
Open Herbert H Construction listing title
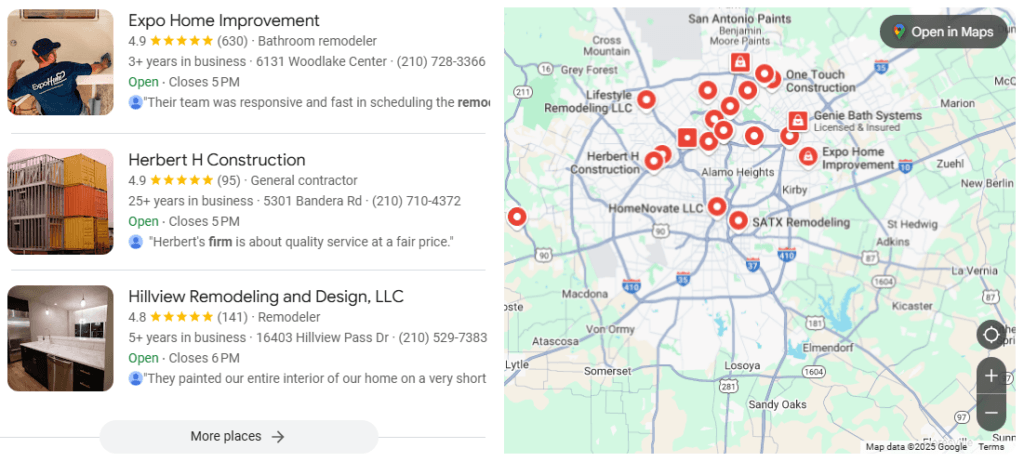click(217, 160)
